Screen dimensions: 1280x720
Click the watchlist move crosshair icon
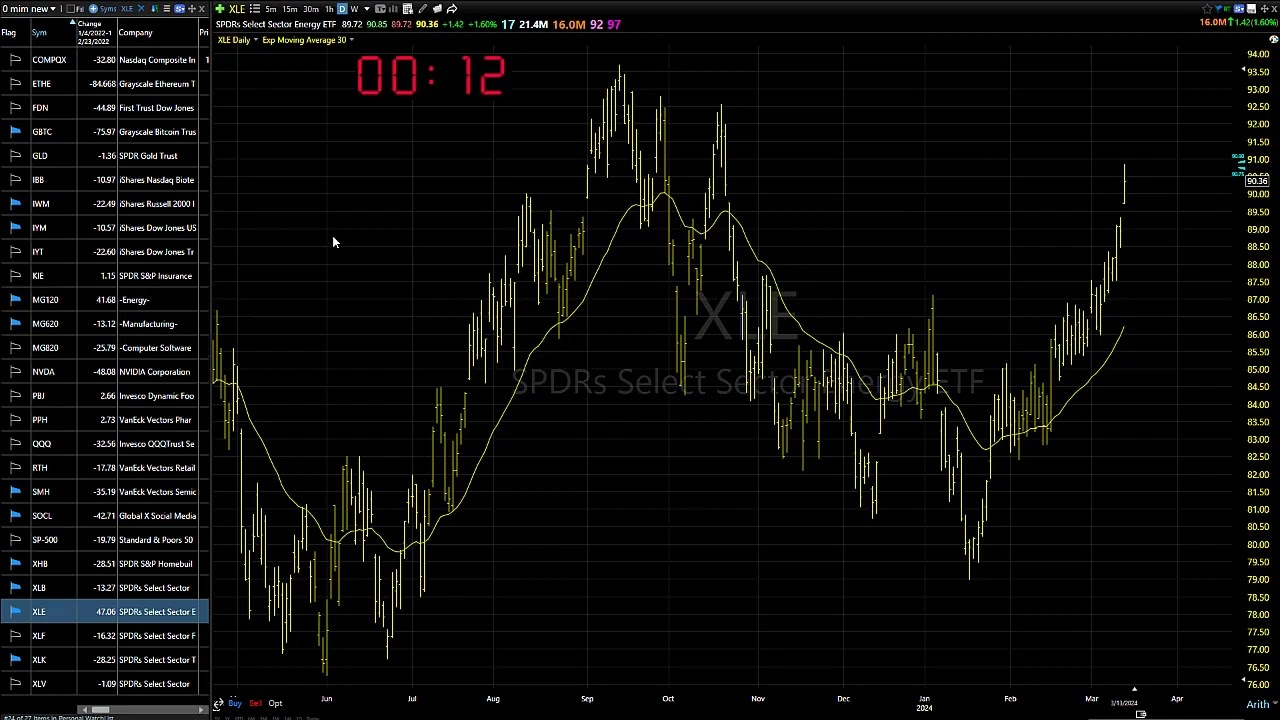click(191, 9)
